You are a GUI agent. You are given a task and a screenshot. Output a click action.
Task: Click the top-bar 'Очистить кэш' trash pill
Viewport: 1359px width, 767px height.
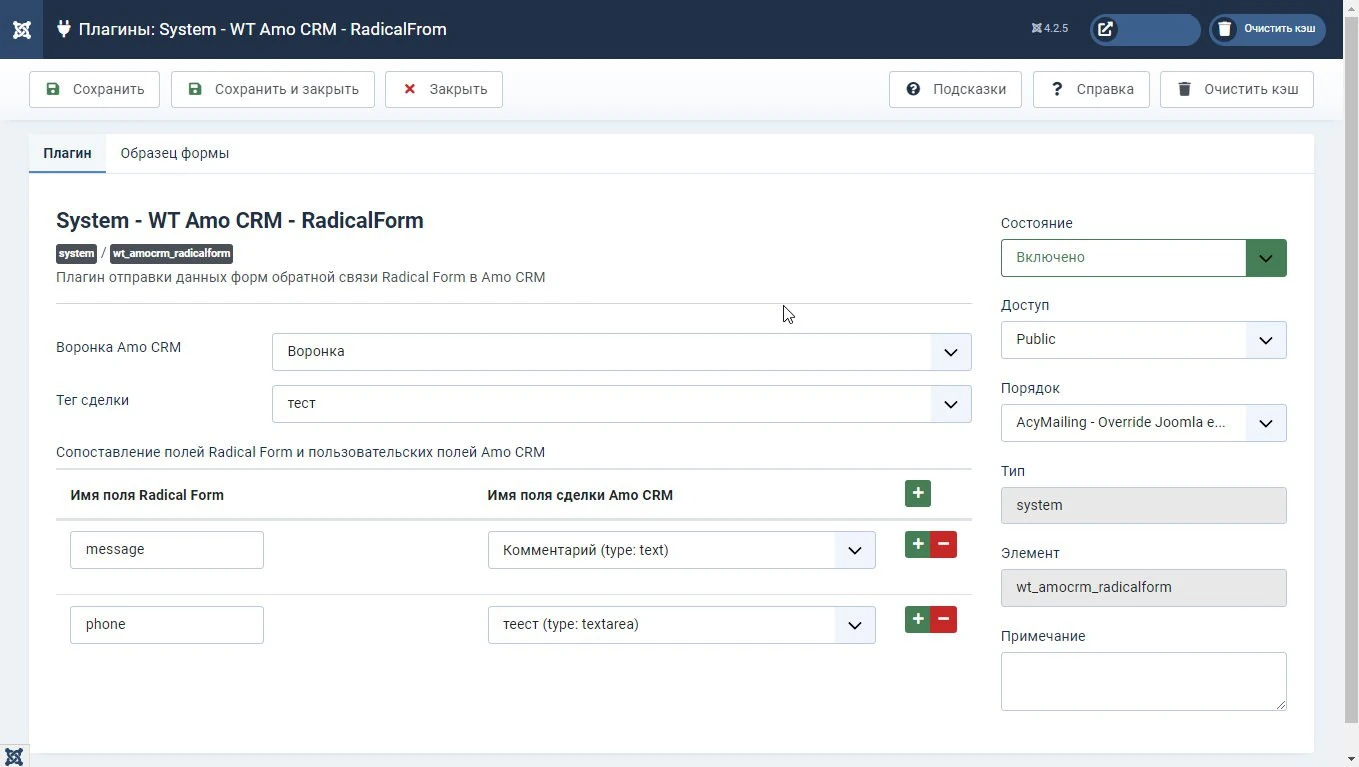[x=1268, y=29]
